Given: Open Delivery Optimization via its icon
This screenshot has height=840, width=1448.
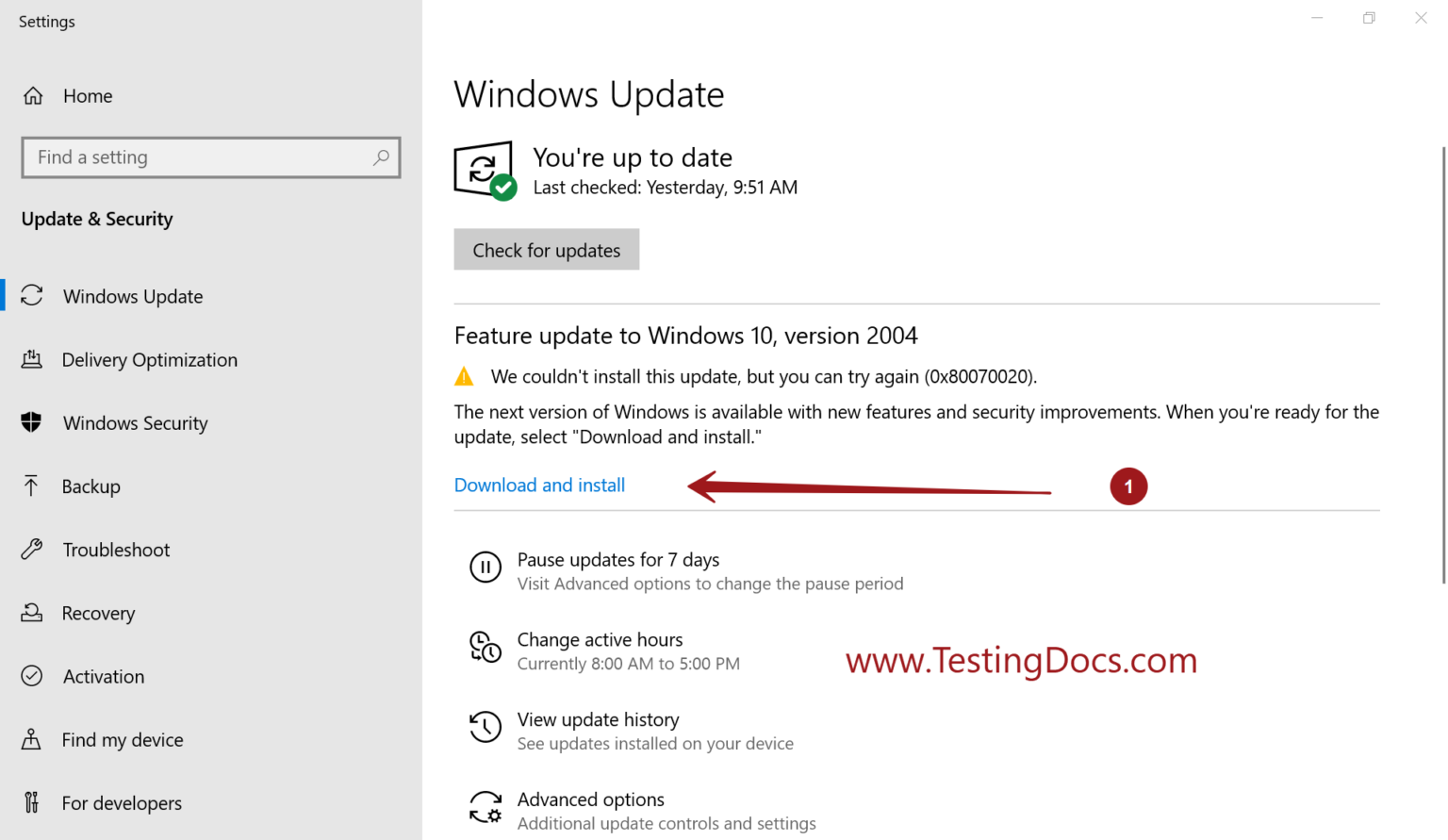Looking at the screenshot, I should (x=33, y=359).
